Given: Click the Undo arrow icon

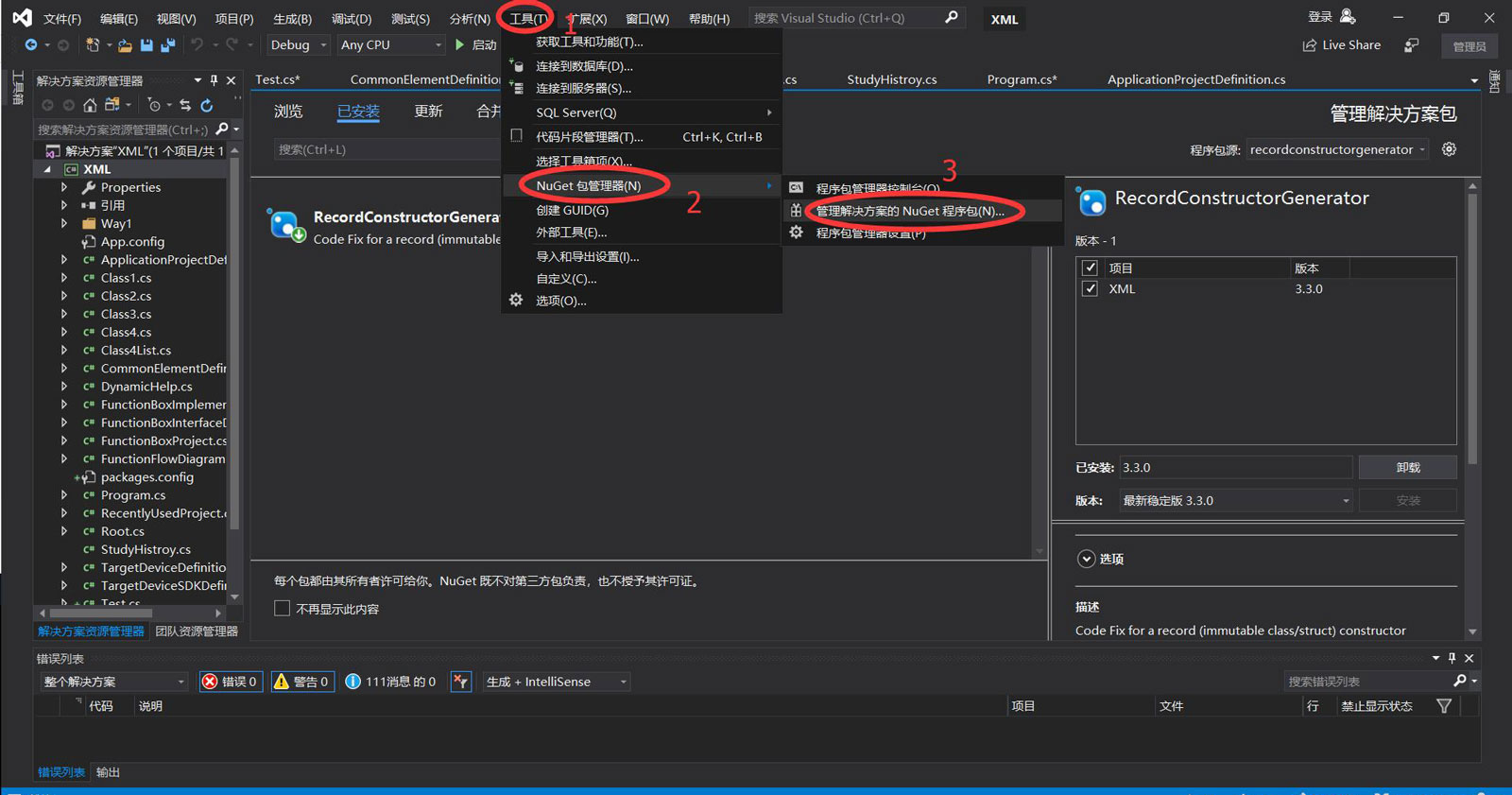Looking at the screenshot, I should (x=197, y=44).
